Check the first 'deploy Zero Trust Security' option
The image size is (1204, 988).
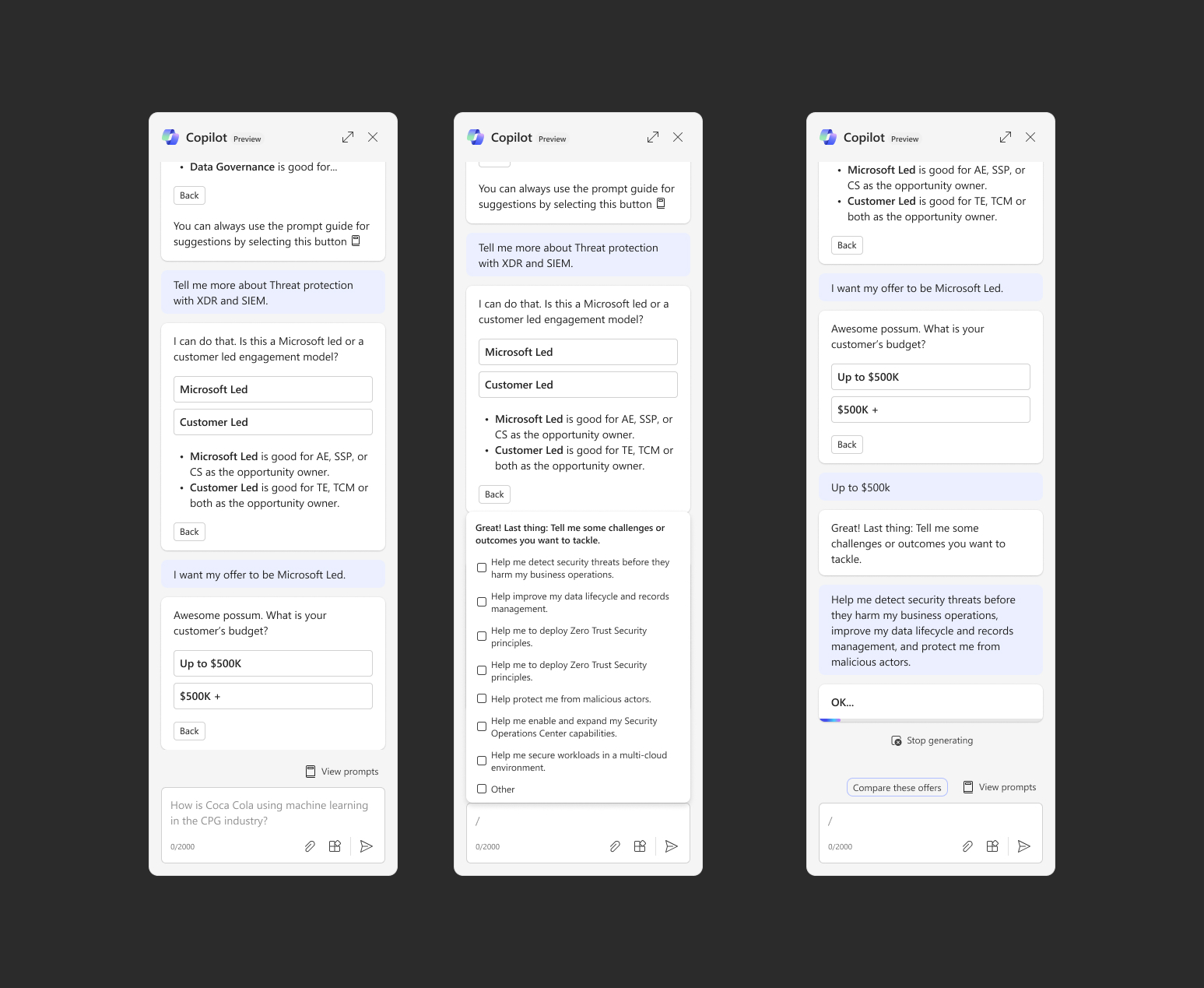click(482, 636)
